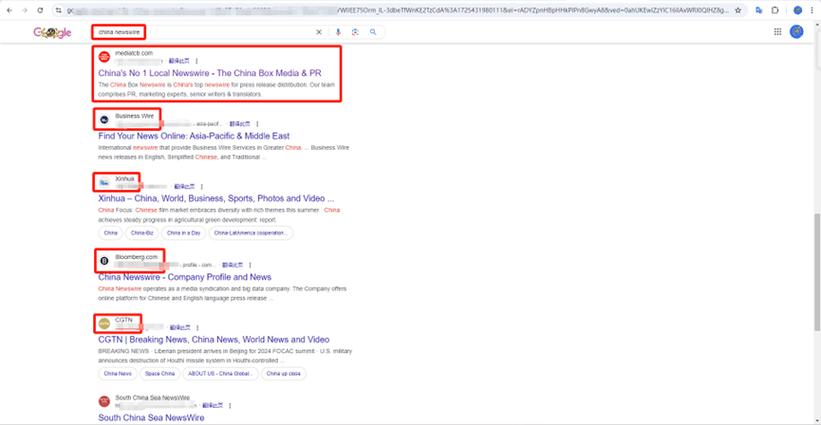Search by image with the lens icon
Image resolution: width=821 pixels, height=425 pixels.
pyautogui.click(x=356, y=32)
